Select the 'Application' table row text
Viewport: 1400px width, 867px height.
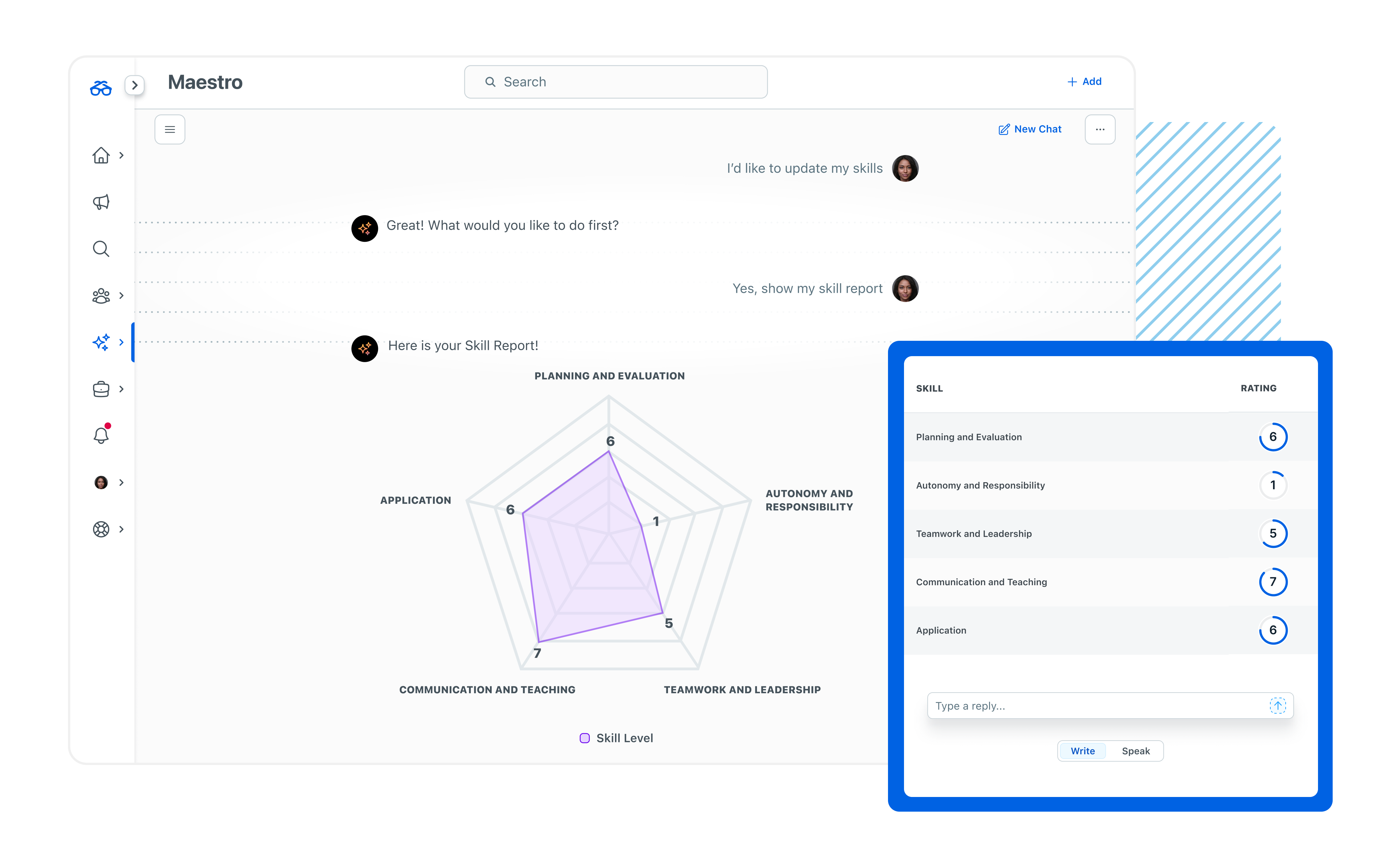coord(941,630)
